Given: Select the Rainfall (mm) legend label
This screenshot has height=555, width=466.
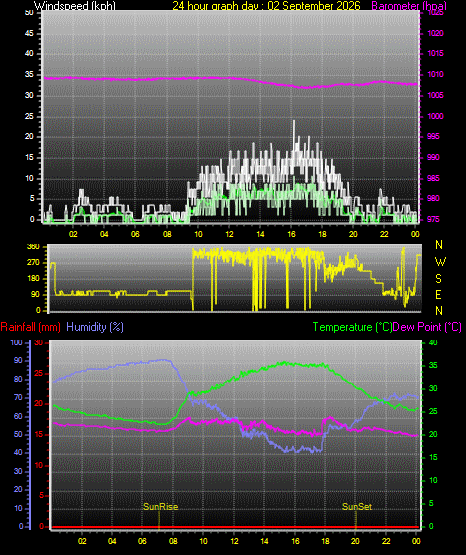Looking at the screenshot, I should tap(30, 327).
